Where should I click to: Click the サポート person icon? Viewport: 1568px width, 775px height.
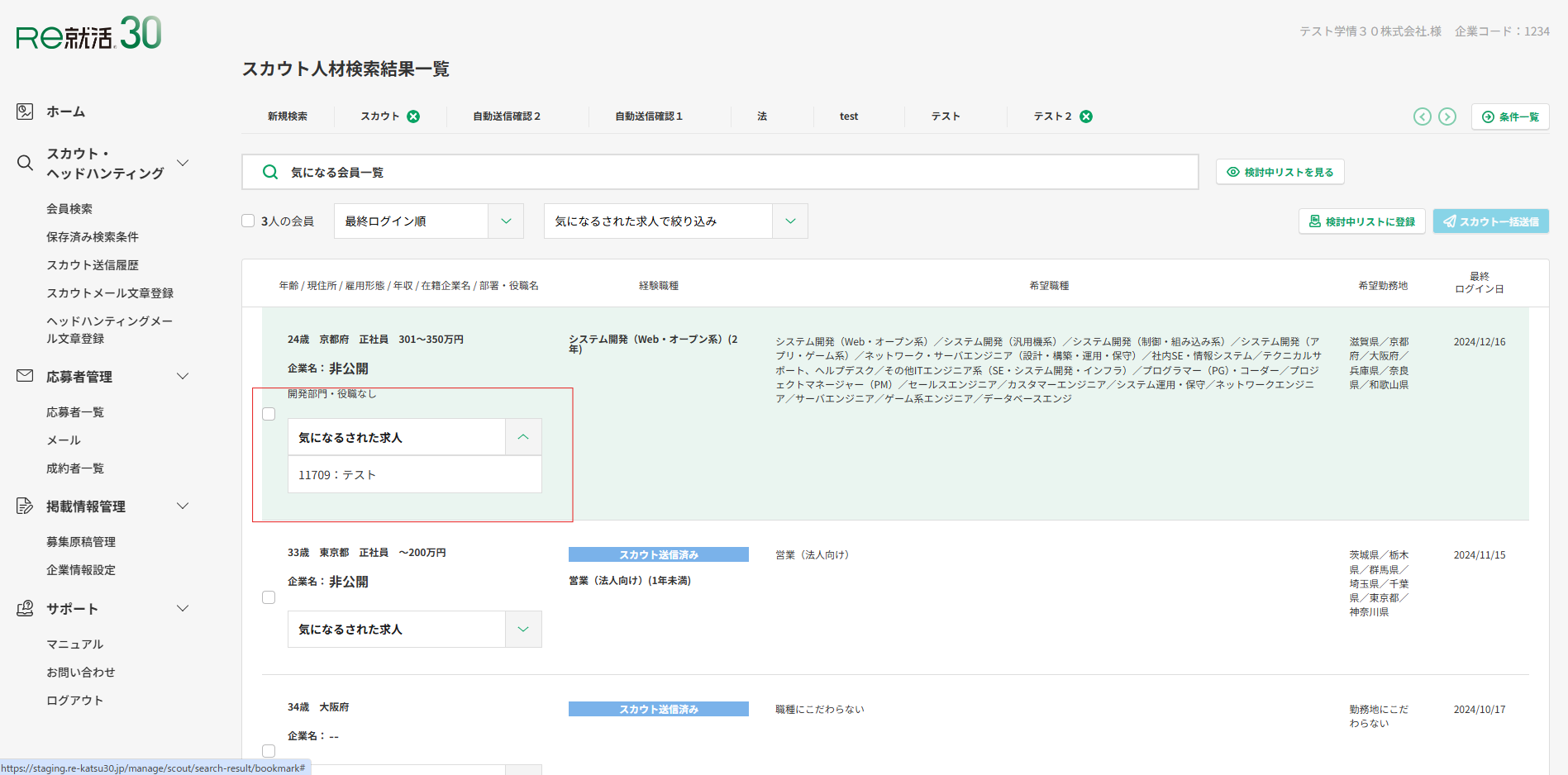(x=25, y=609)
